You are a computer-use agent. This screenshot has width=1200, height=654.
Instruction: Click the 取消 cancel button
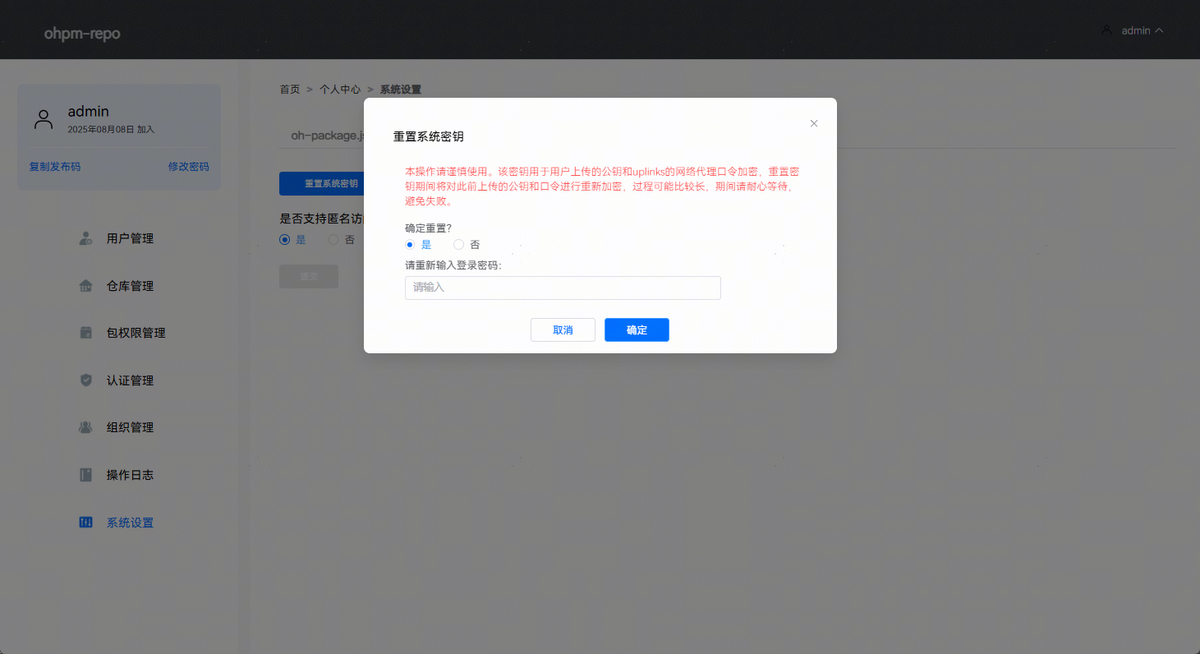[x=563, y=330]
